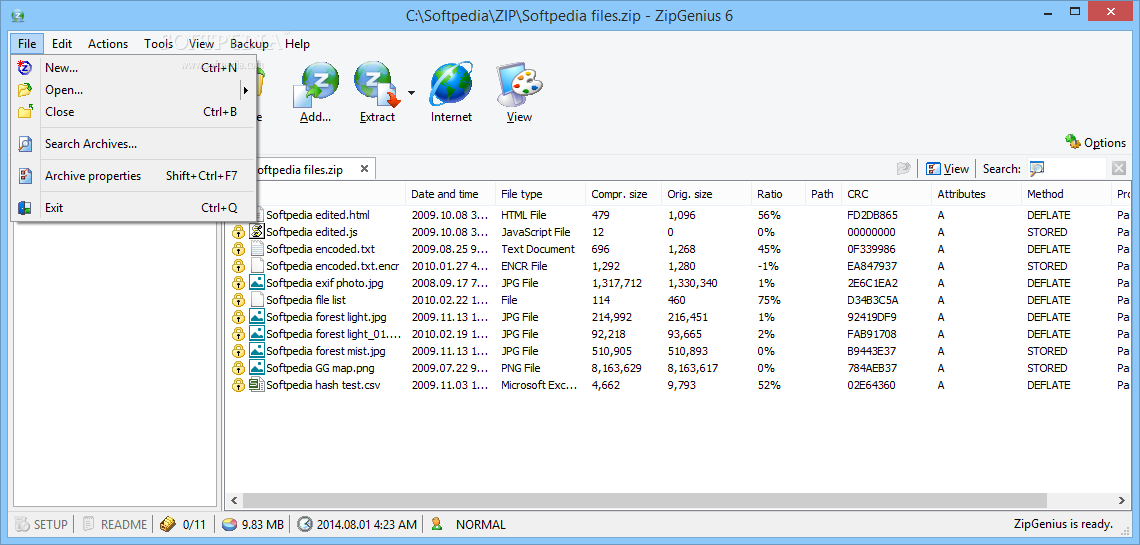1140x545 pixels.
Task: Click the clock icon in status bar
Action: (305, 524)
